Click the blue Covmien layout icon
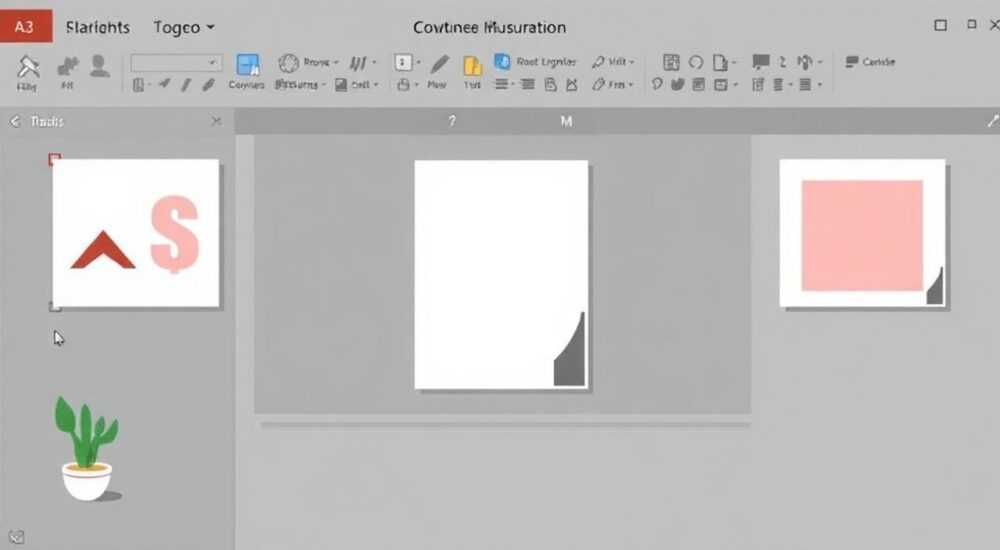Image resolution: width=1000 pixels, height=550 pixels. (247, 64)
